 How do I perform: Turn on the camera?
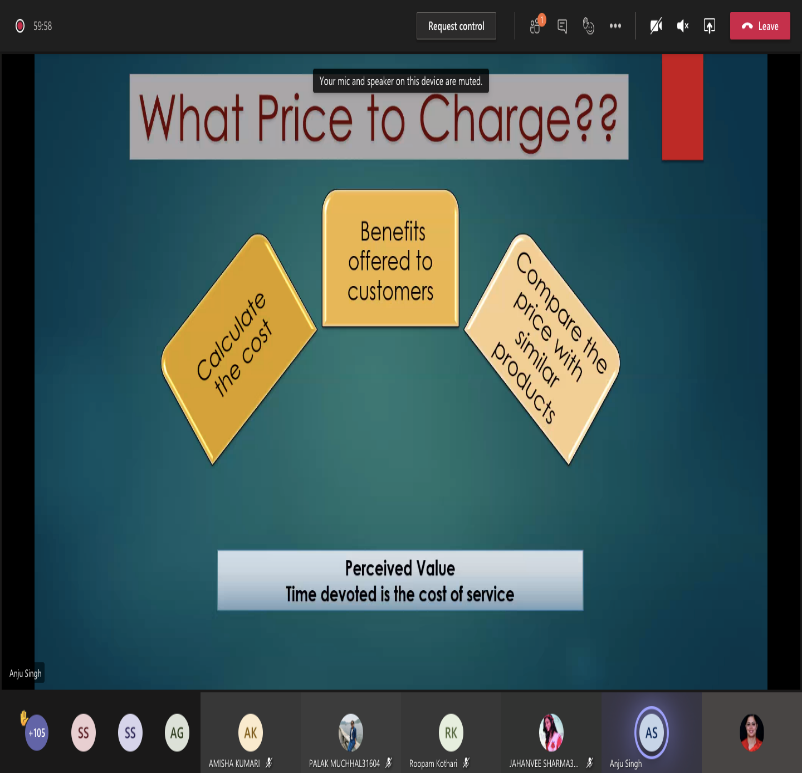pyautogui.click(x=656, y=26)
